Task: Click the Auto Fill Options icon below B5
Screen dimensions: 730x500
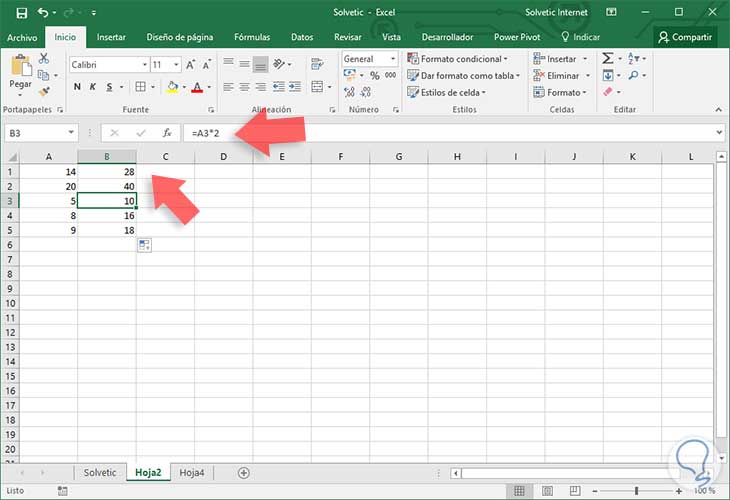Action: pyautogui.click(x=144, y=245)
